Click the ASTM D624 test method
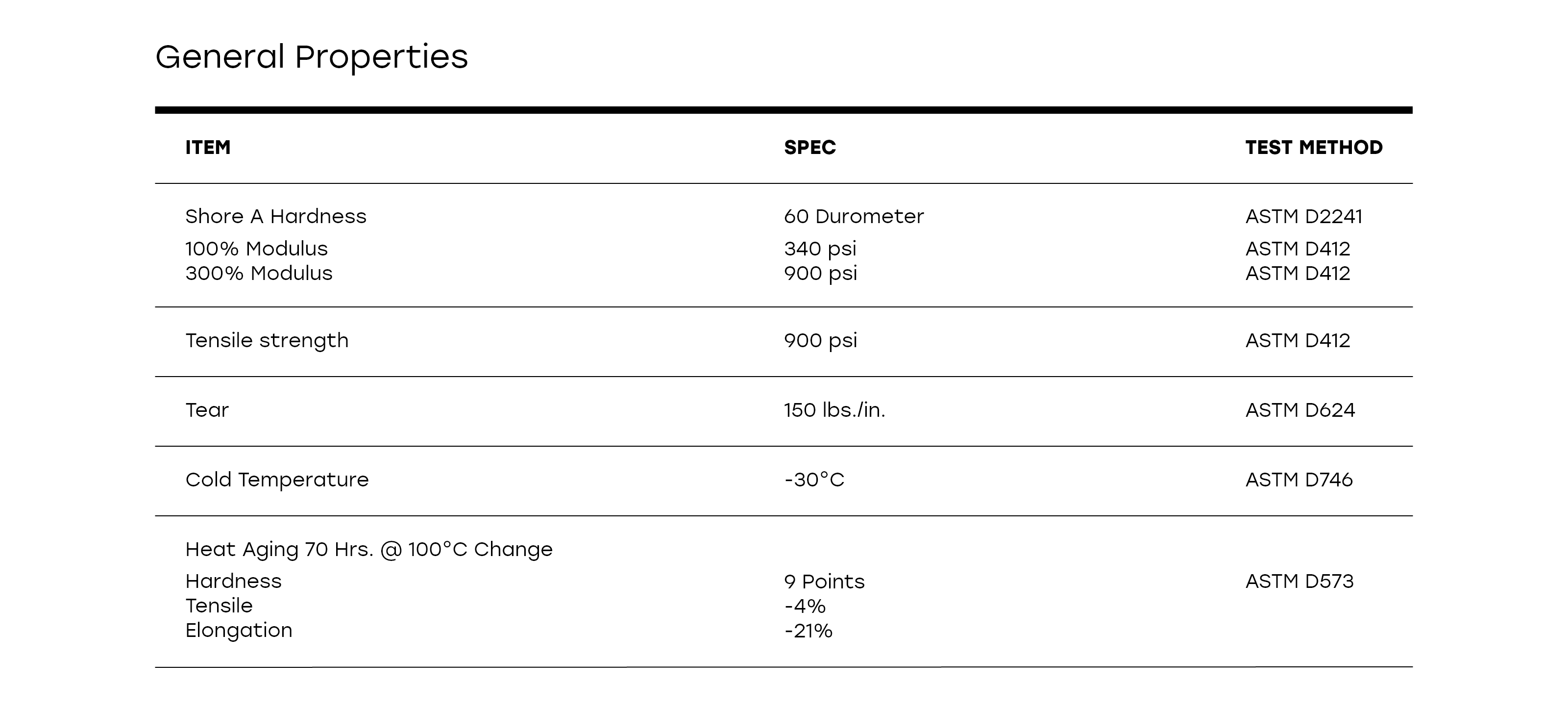The height and width of the screenshot is (710, 1568). tap(1299, 410)
